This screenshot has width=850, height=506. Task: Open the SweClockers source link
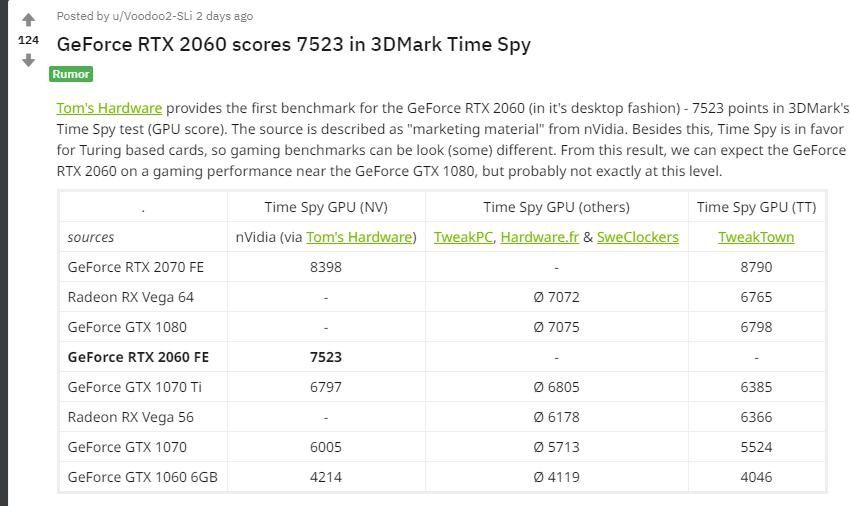637,237
